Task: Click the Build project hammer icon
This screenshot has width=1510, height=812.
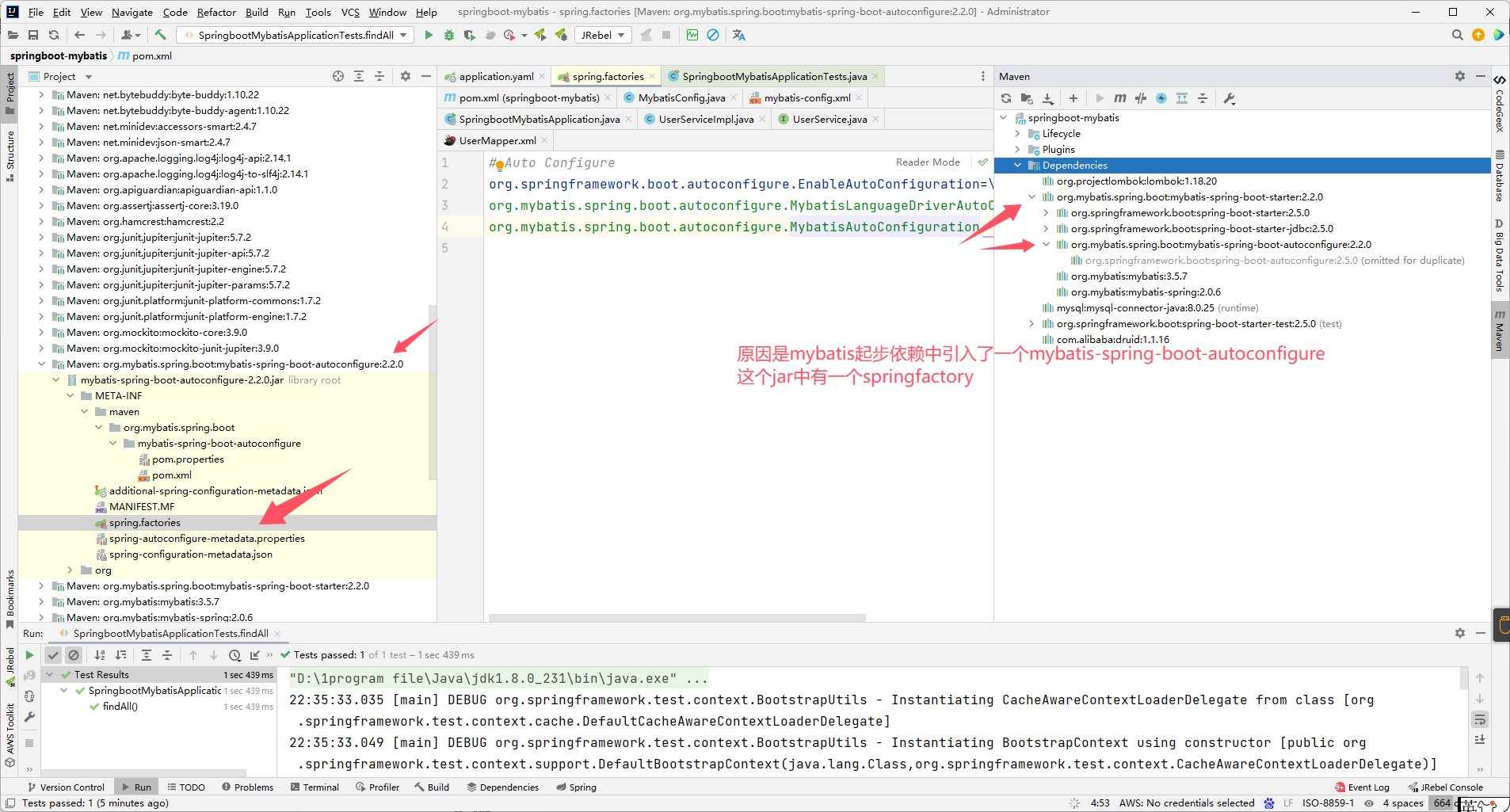Action: click(161, 35)
